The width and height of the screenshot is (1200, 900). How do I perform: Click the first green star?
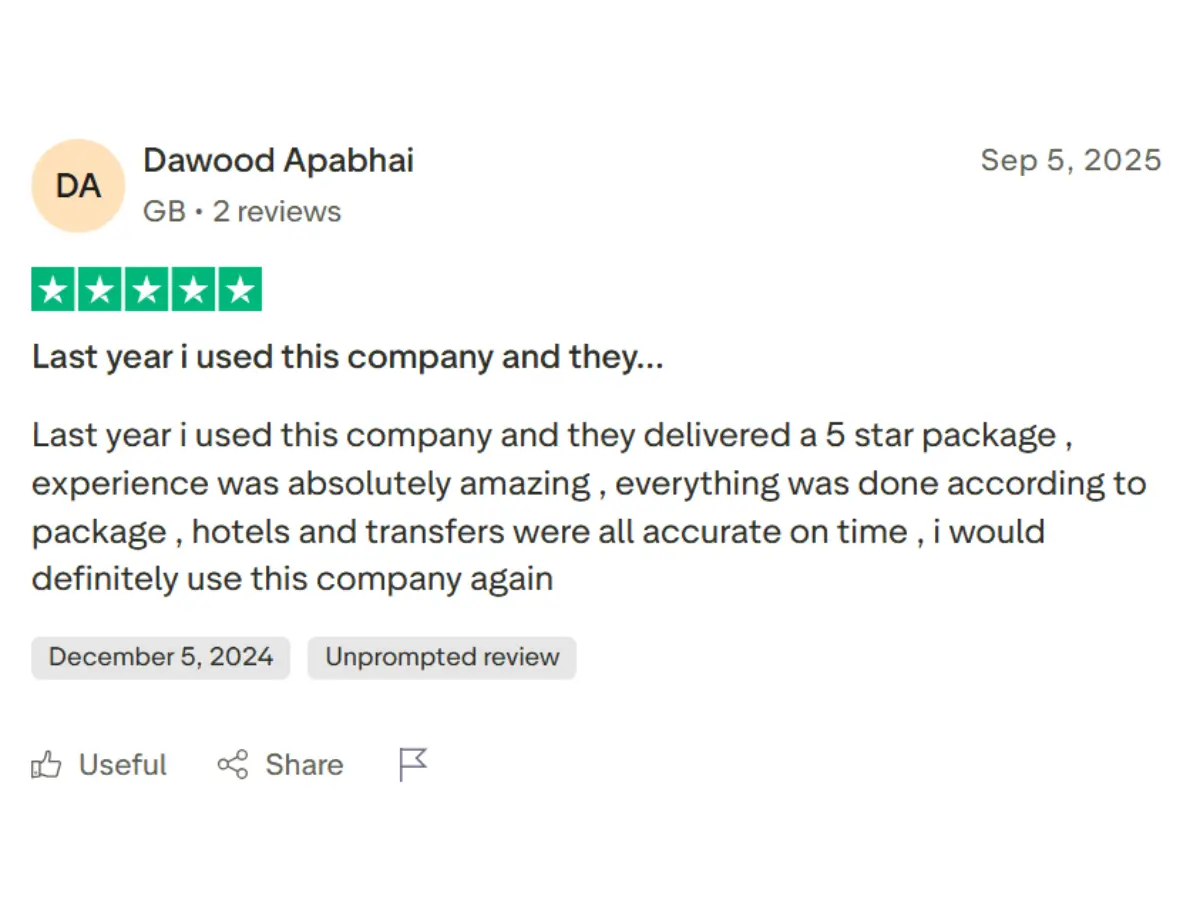53,290
